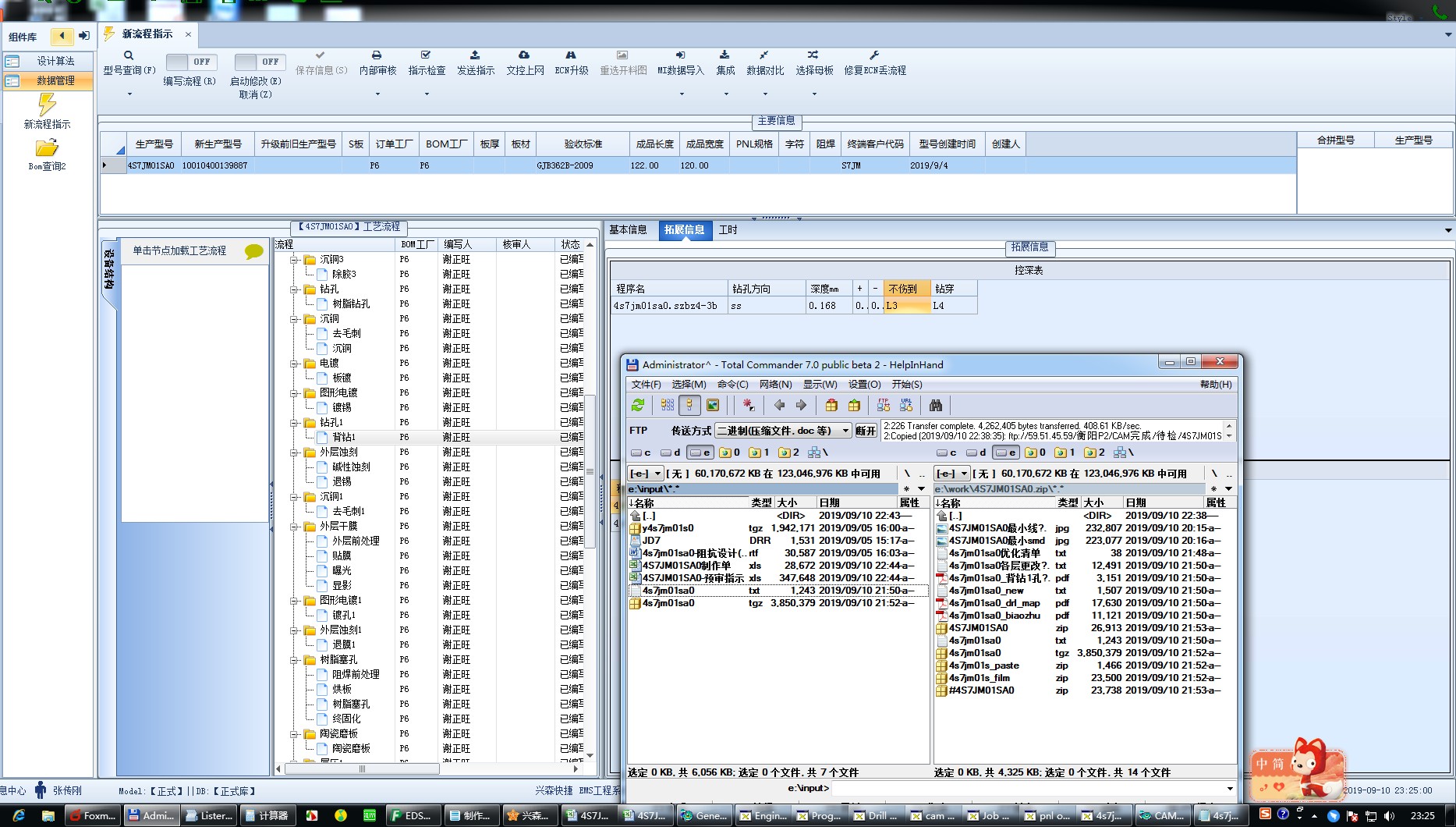The image size is (1456, 827).
Task: Collapse the 图形电镀 tree node
Action: click(294, 393)
